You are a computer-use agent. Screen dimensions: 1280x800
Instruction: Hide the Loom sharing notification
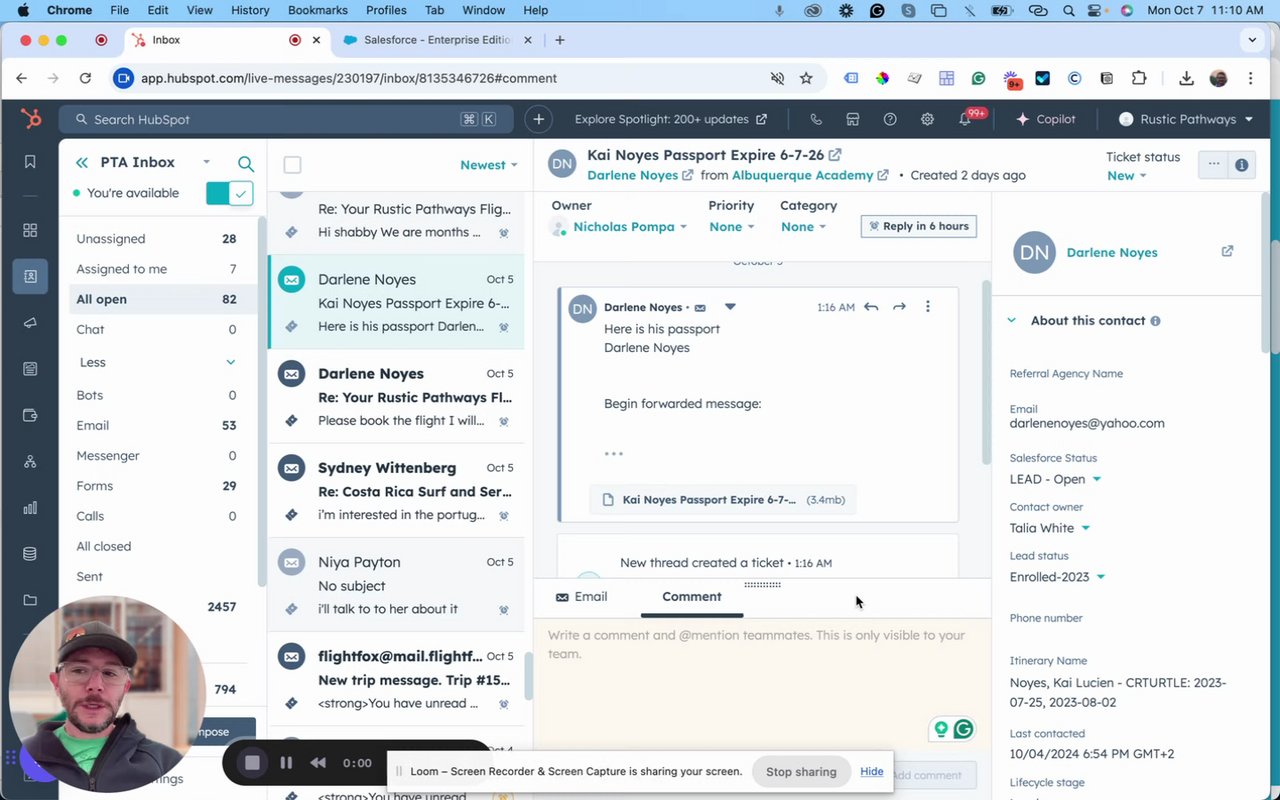tap(871, 772)
